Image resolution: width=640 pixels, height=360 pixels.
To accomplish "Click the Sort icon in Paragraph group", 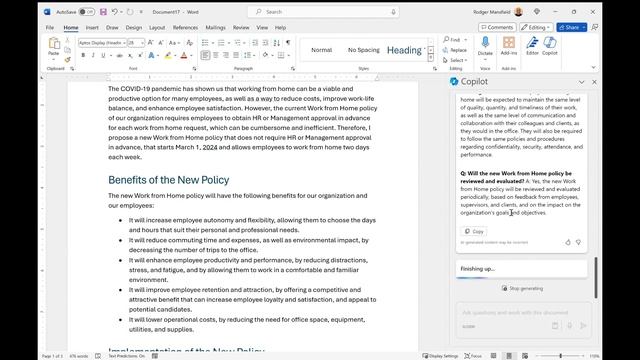I will coord(277,42).
